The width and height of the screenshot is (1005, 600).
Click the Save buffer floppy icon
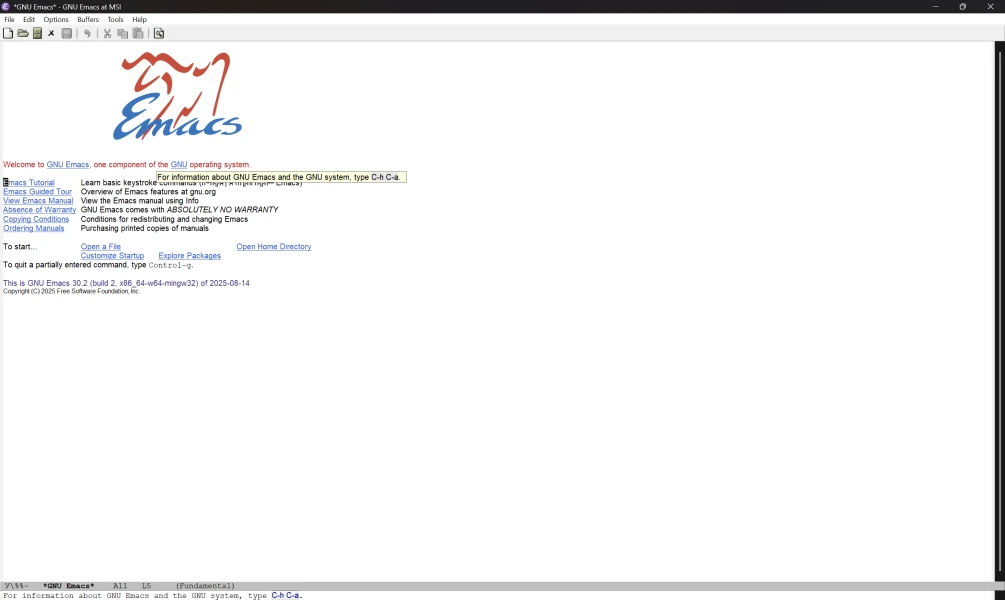(67, 33)
